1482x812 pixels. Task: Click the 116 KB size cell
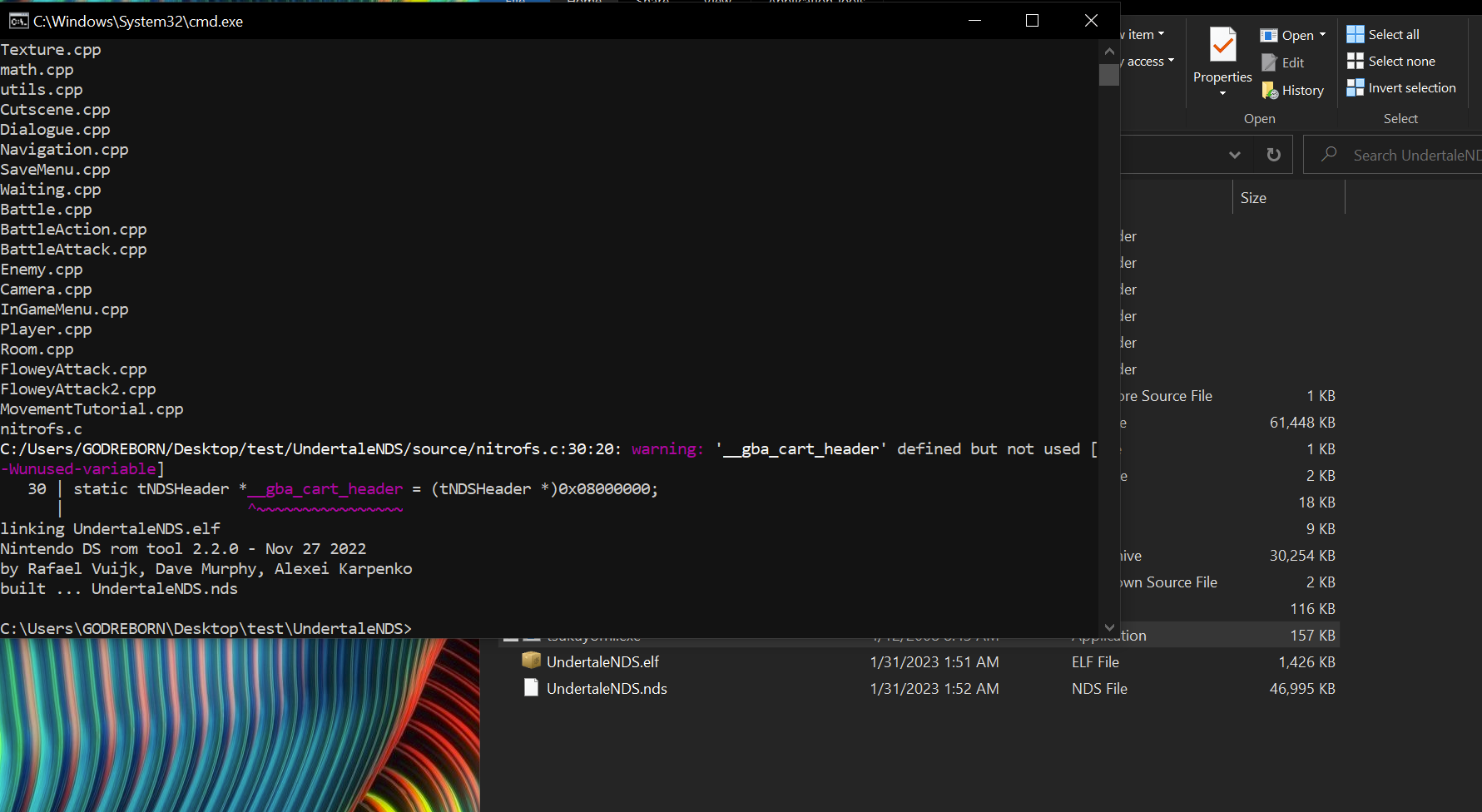click(x=1312, y=609)
